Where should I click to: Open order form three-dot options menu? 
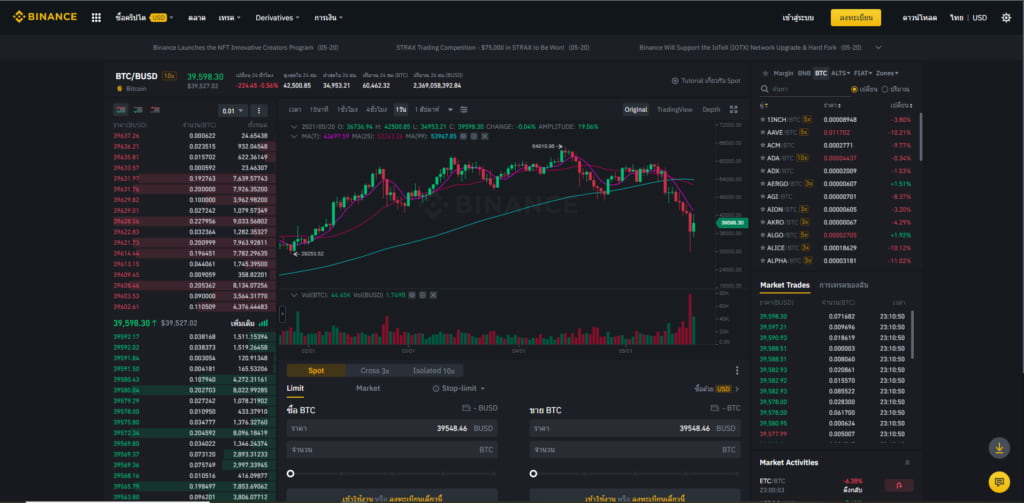point(737,370)
